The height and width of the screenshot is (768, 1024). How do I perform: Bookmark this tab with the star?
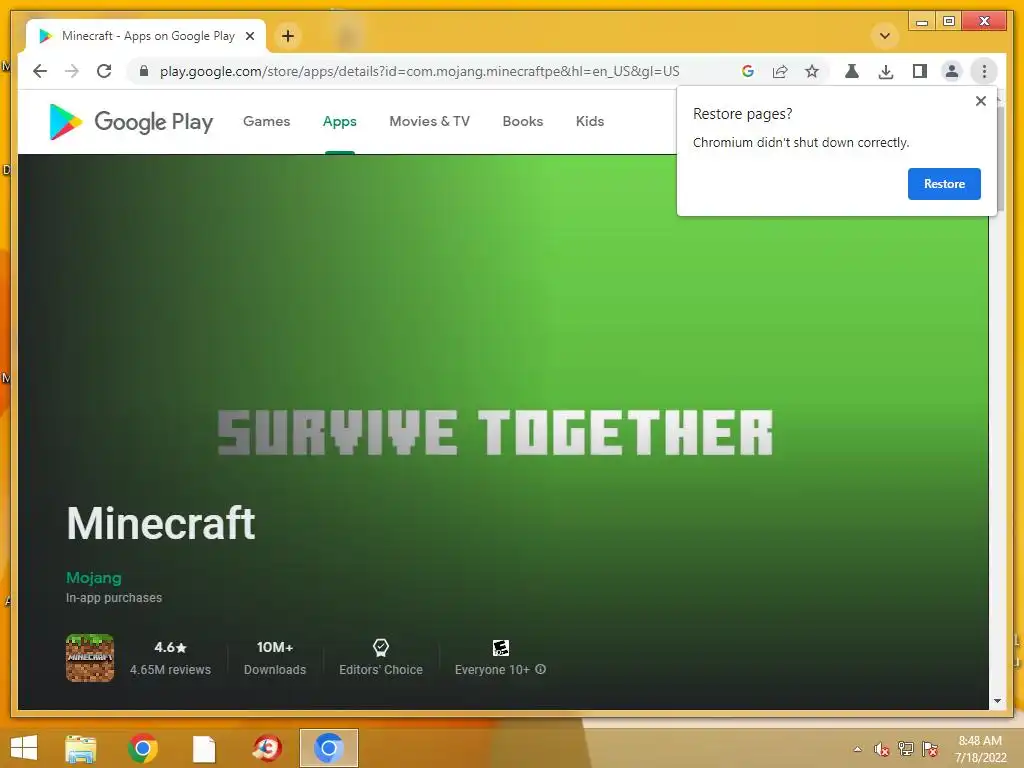point(812,71)
